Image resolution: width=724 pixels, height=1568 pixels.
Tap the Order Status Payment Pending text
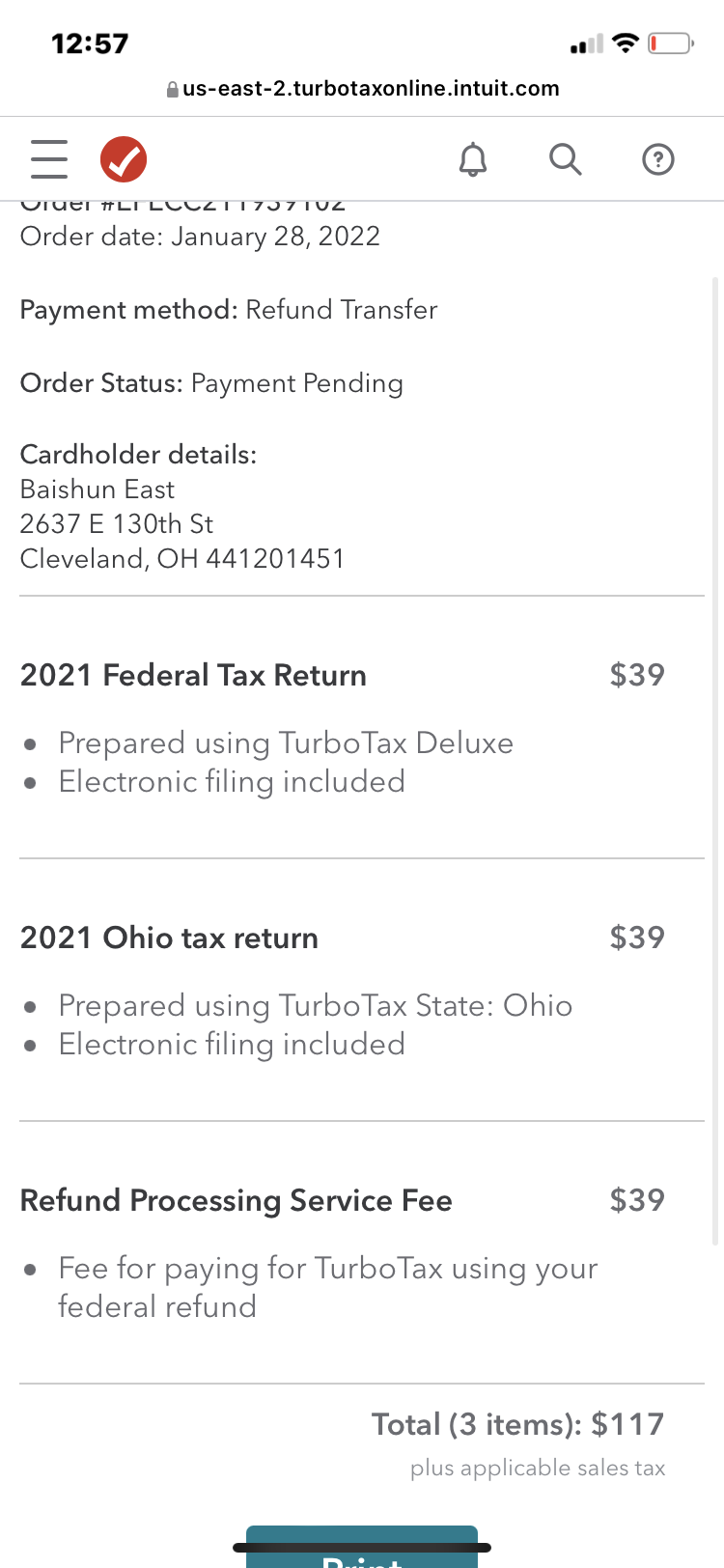point(211,383)
